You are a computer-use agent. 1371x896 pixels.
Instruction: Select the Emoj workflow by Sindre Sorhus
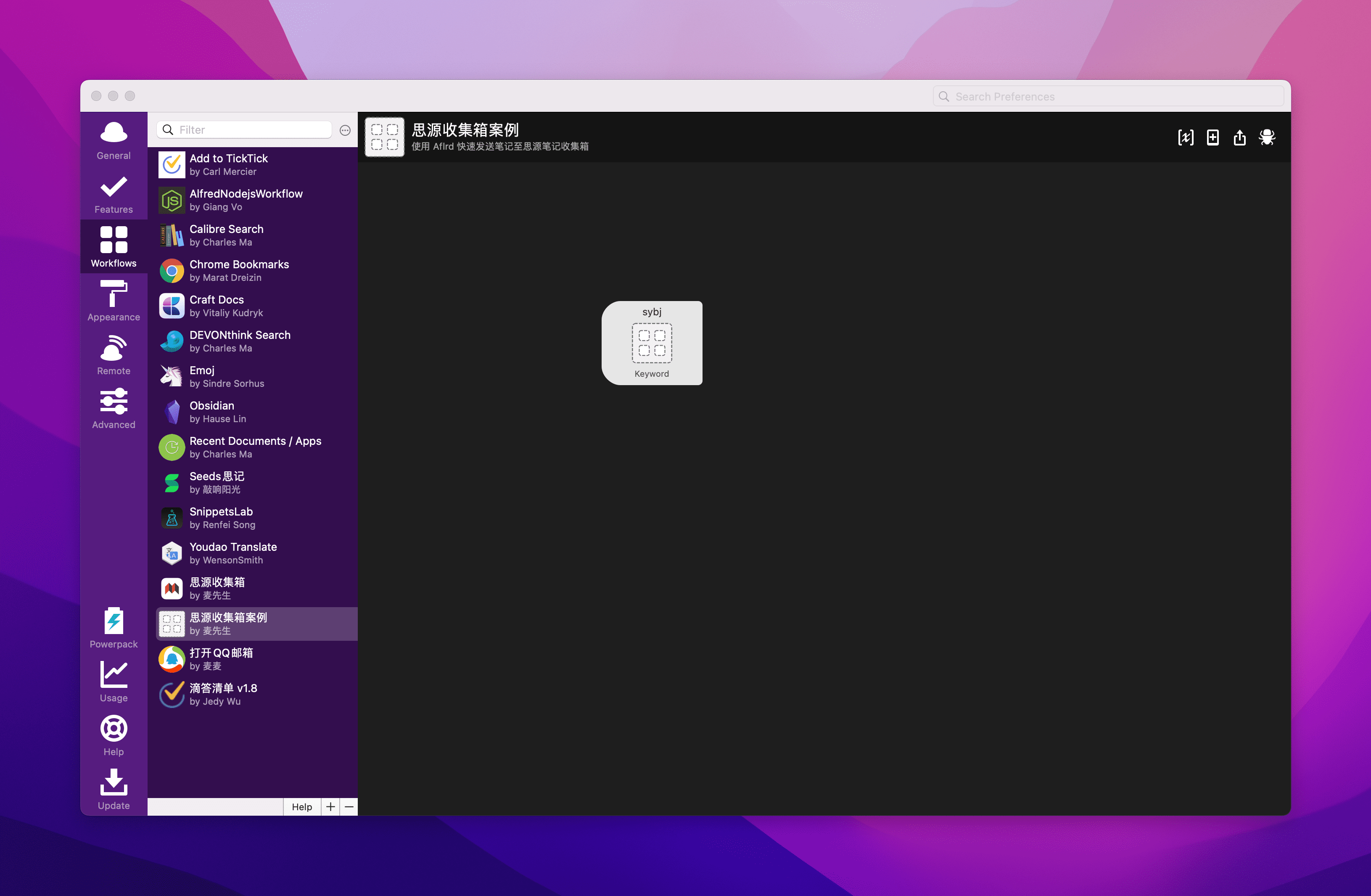257,376
